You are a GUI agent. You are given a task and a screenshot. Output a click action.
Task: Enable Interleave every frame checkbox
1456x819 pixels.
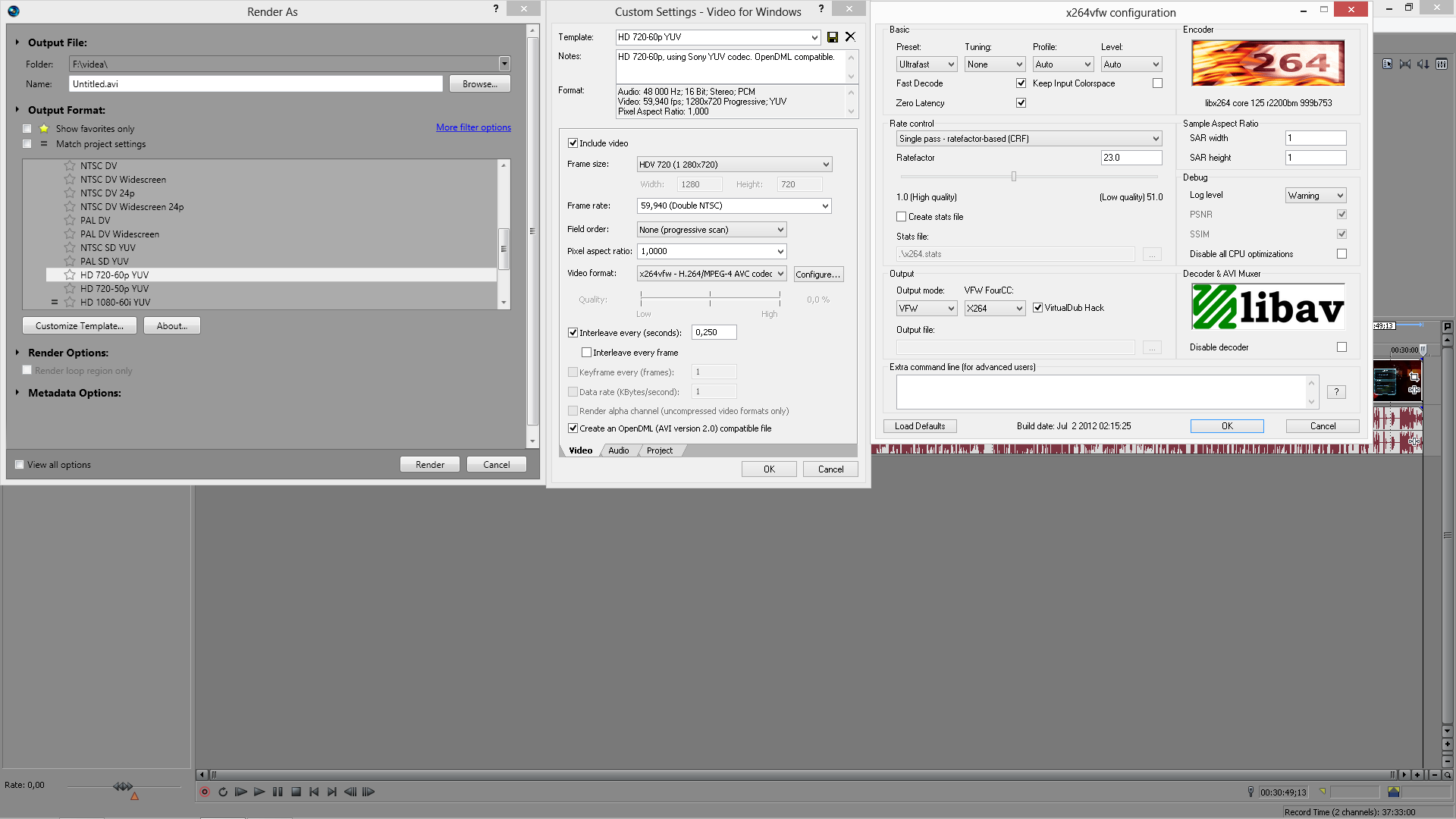pos(586,353)
